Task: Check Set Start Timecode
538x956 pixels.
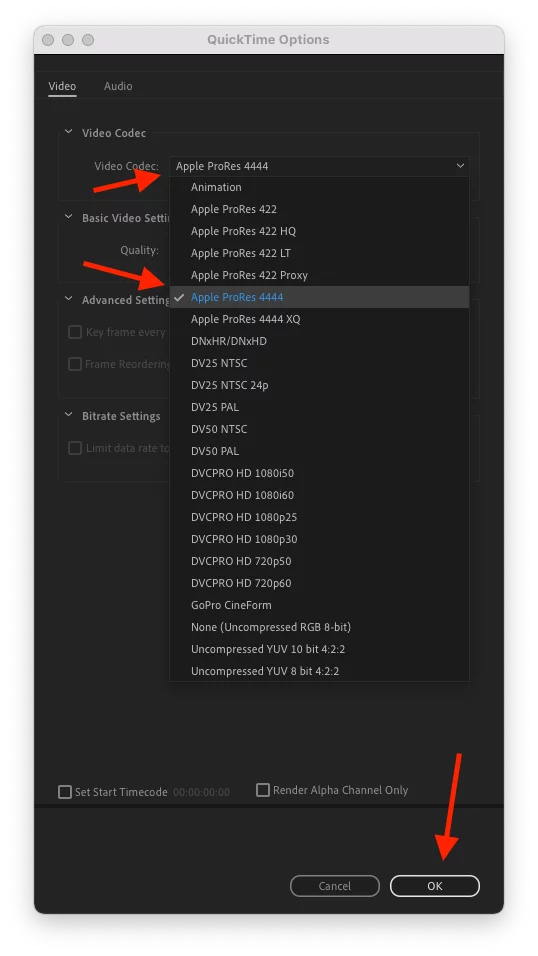Action: click(x=65, y=792)
